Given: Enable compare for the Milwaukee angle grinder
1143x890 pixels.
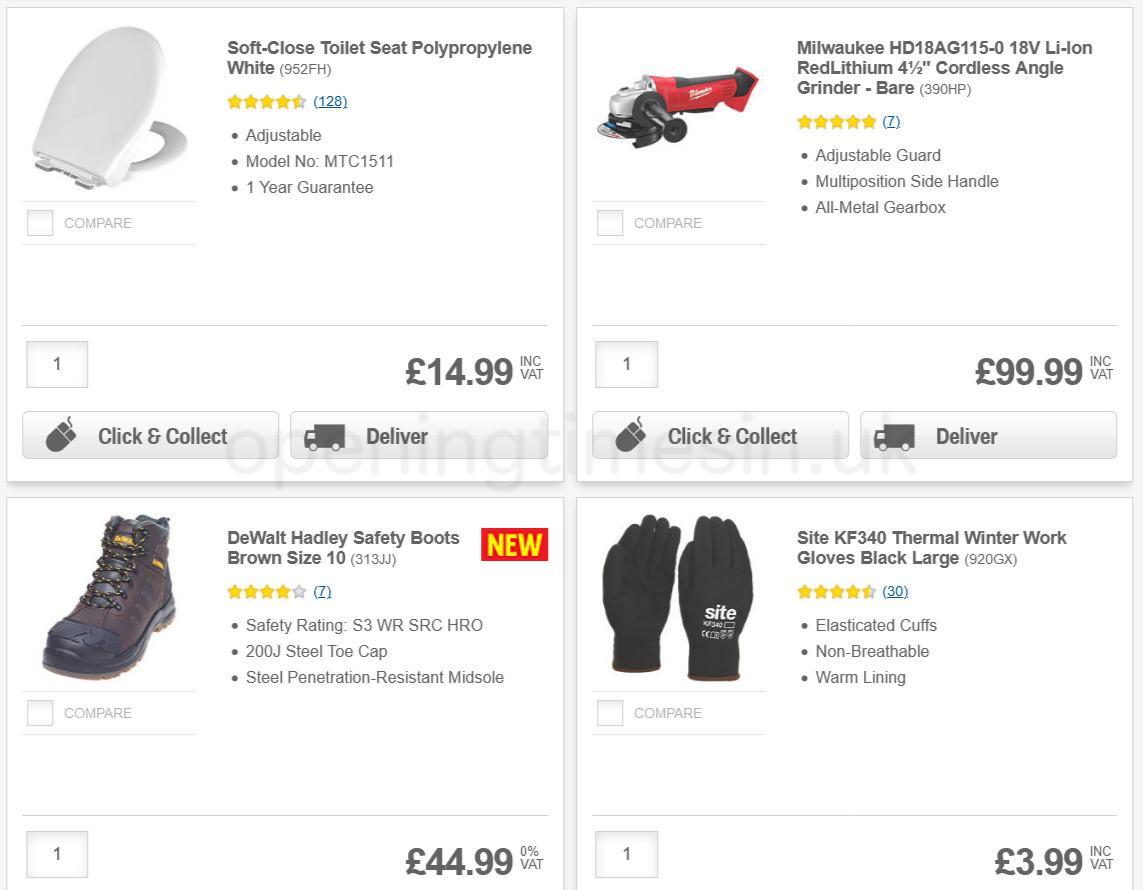Looking at the screenshot, I should pyautogui.click(x=610, y=223).
